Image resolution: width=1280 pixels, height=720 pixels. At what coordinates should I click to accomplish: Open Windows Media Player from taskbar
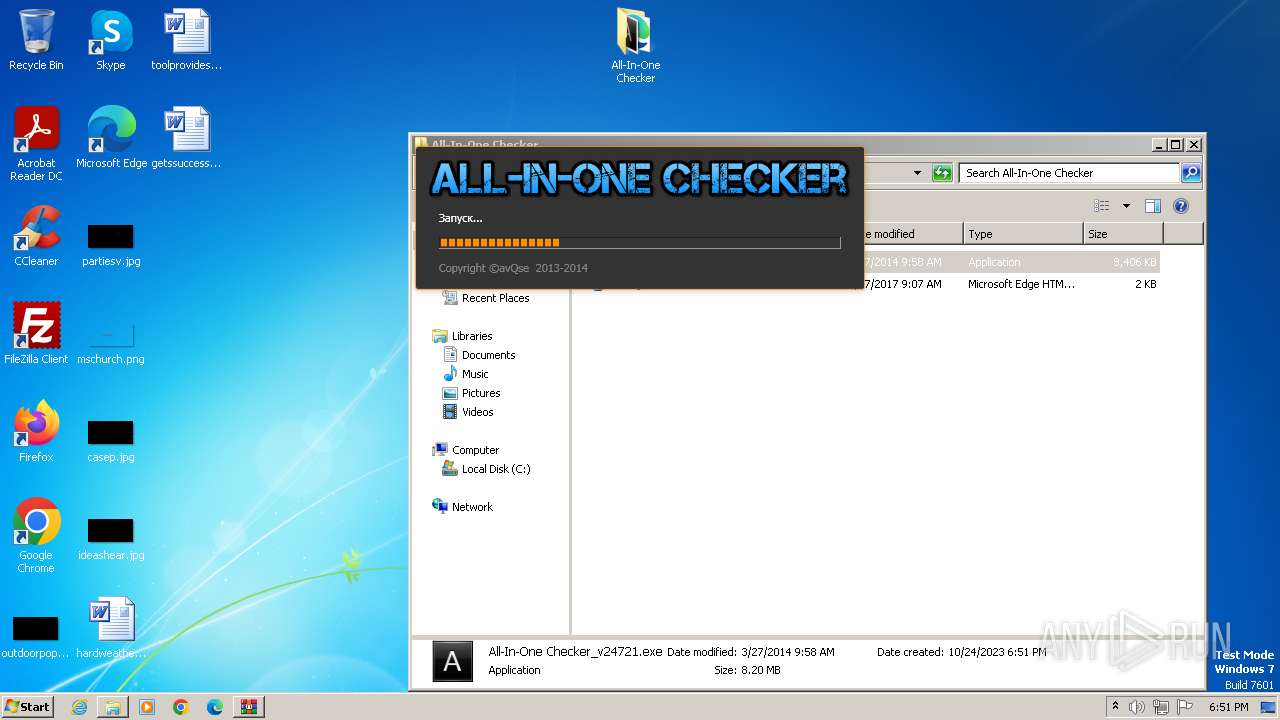coord(147,707)
